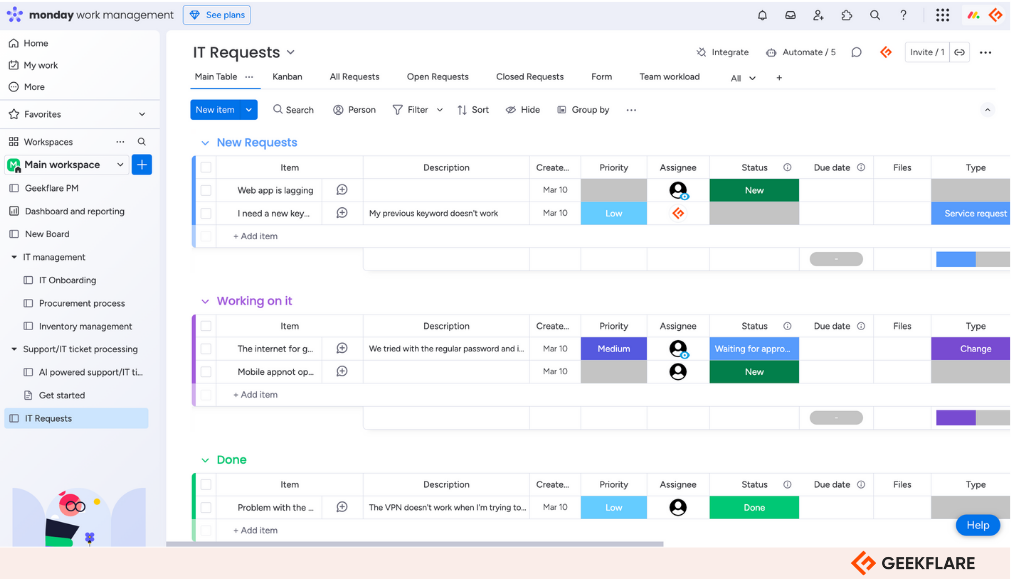
Task: Tick checkbox for Mobile appnot op... row
Action: [x=206, y=372]
